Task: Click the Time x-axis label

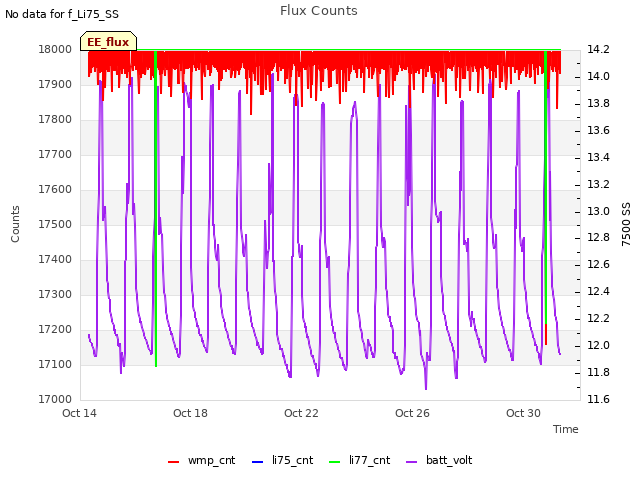Action: pyautogui.click(x=566, y=429)
